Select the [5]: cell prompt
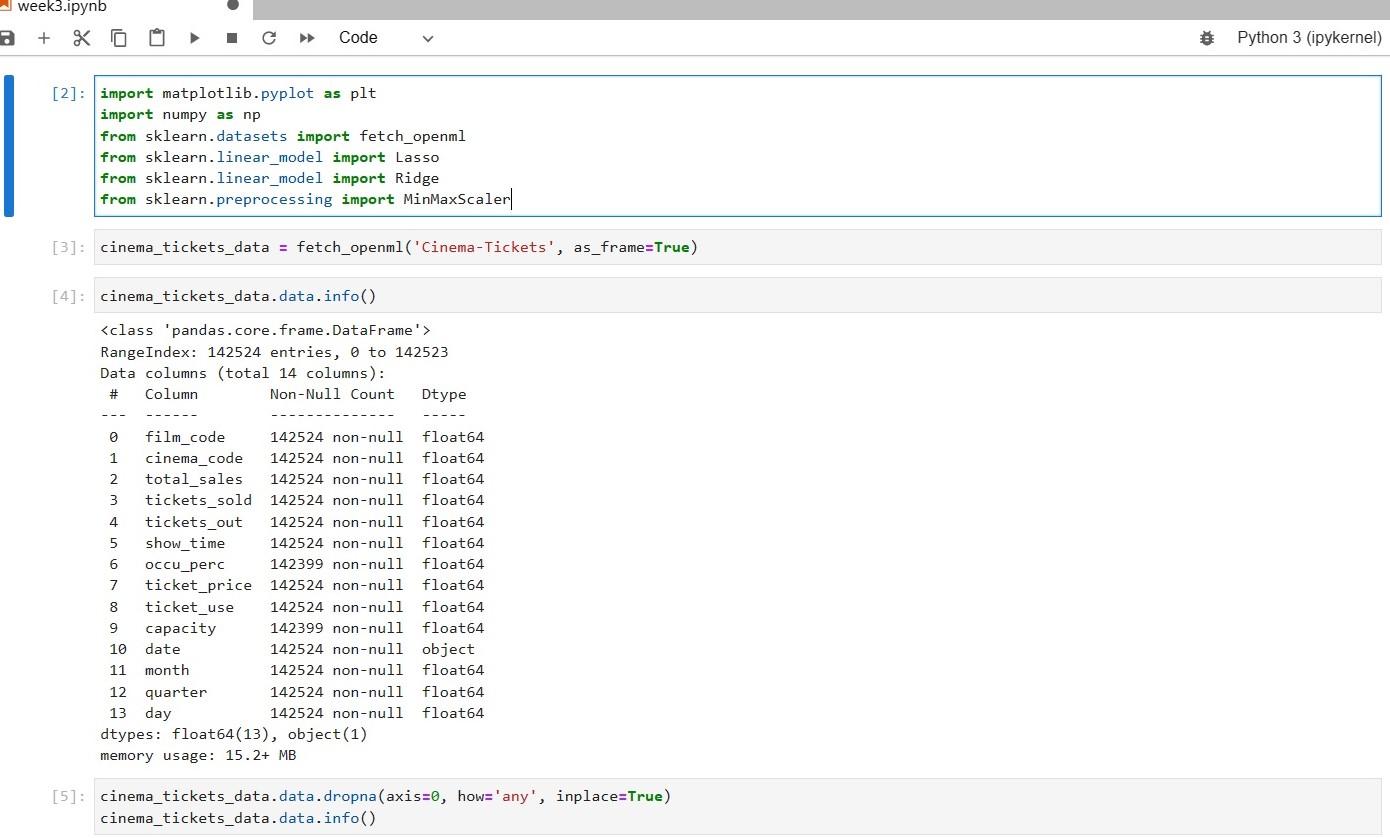The image size is (1390, 838). point(69,797)
